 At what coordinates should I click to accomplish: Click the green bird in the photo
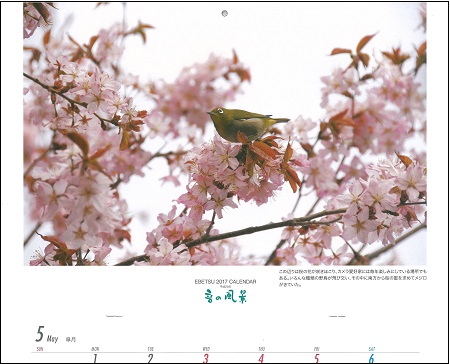[247, 124]
